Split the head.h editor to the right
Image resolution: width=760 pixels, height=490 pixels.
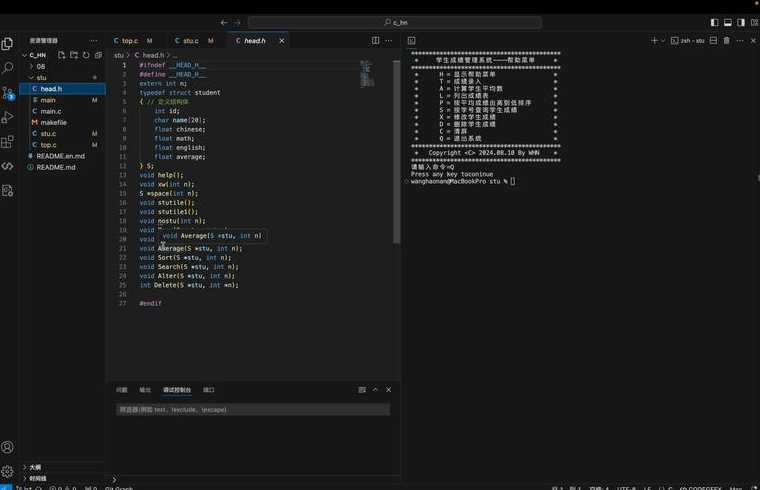(x=376, y=41)
